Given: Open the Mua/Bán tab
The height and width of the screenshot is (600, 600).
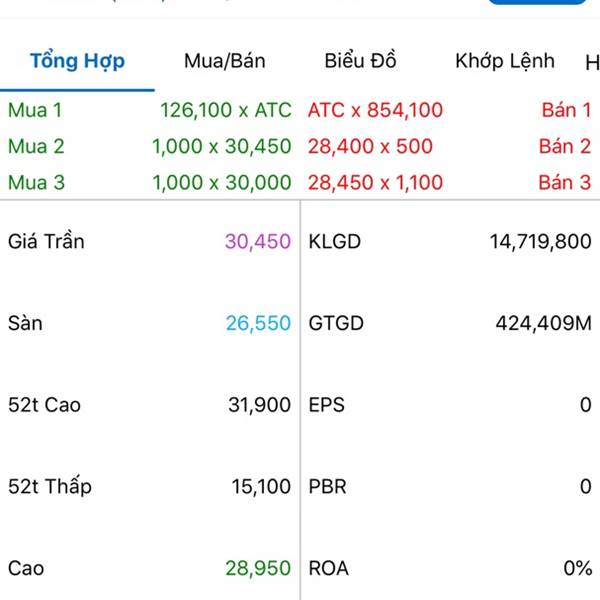Looking at the screenshot, I should tap(225, 61).
